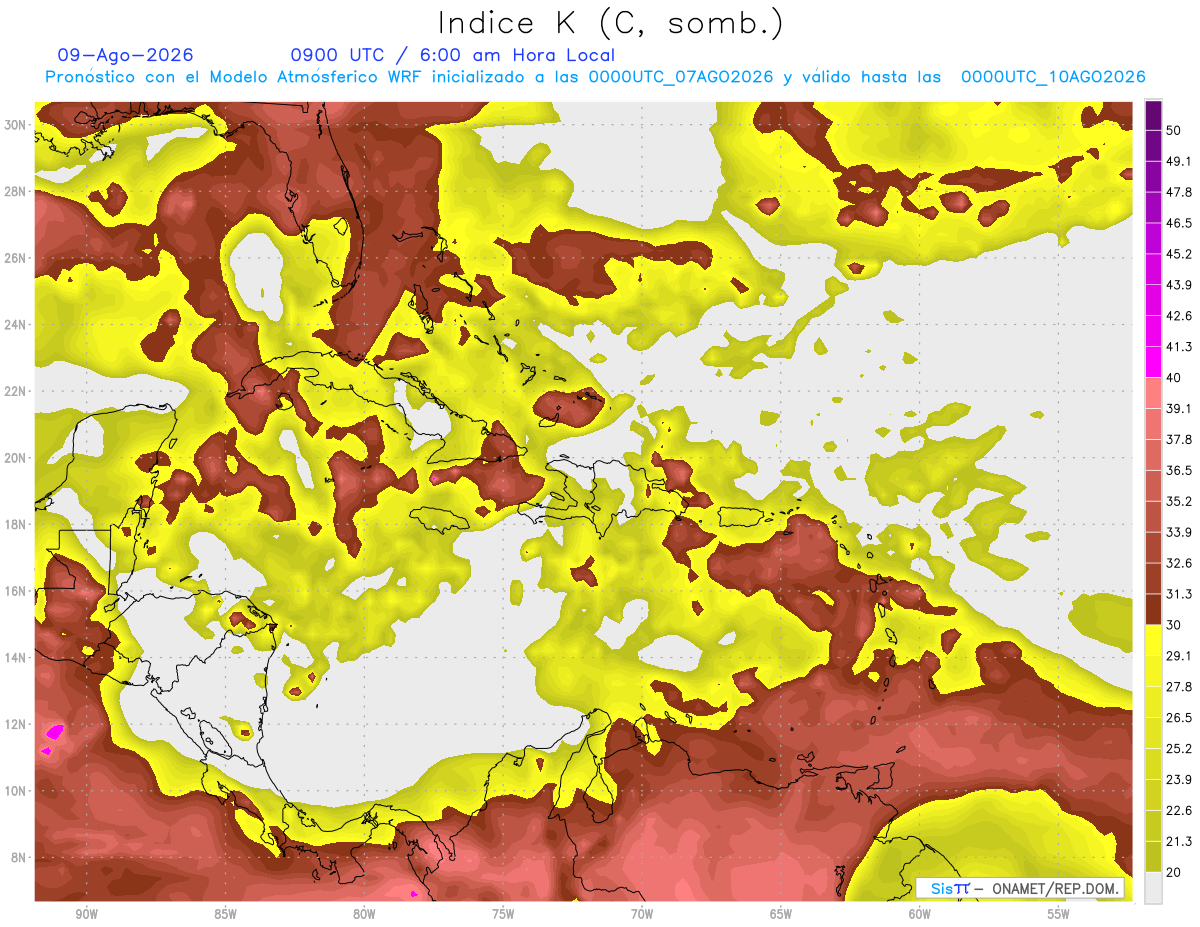Viewport: 1200px width, 927px height.
Task: Click the colorbar value 45.2
Action: click(x=1179, y=254)
